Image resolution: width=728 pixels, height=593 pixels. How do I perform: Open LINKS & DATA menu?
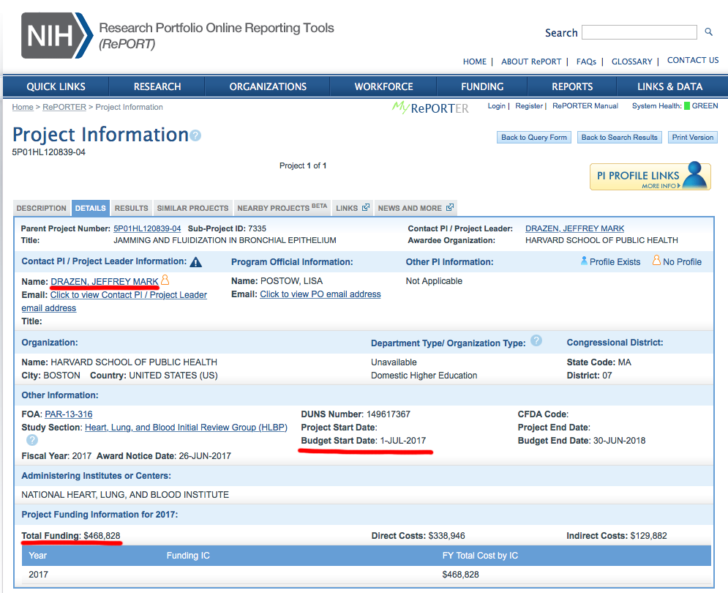click(670, 87)
